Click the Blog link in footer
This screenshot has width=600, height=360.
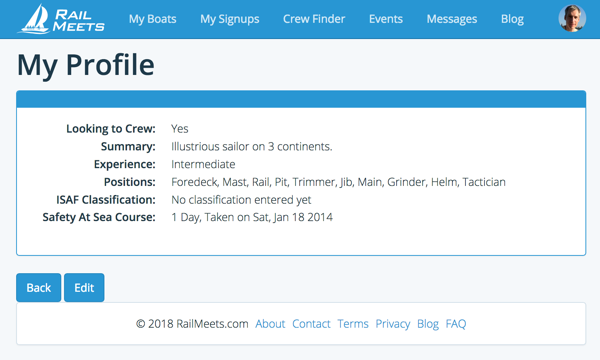428,324
